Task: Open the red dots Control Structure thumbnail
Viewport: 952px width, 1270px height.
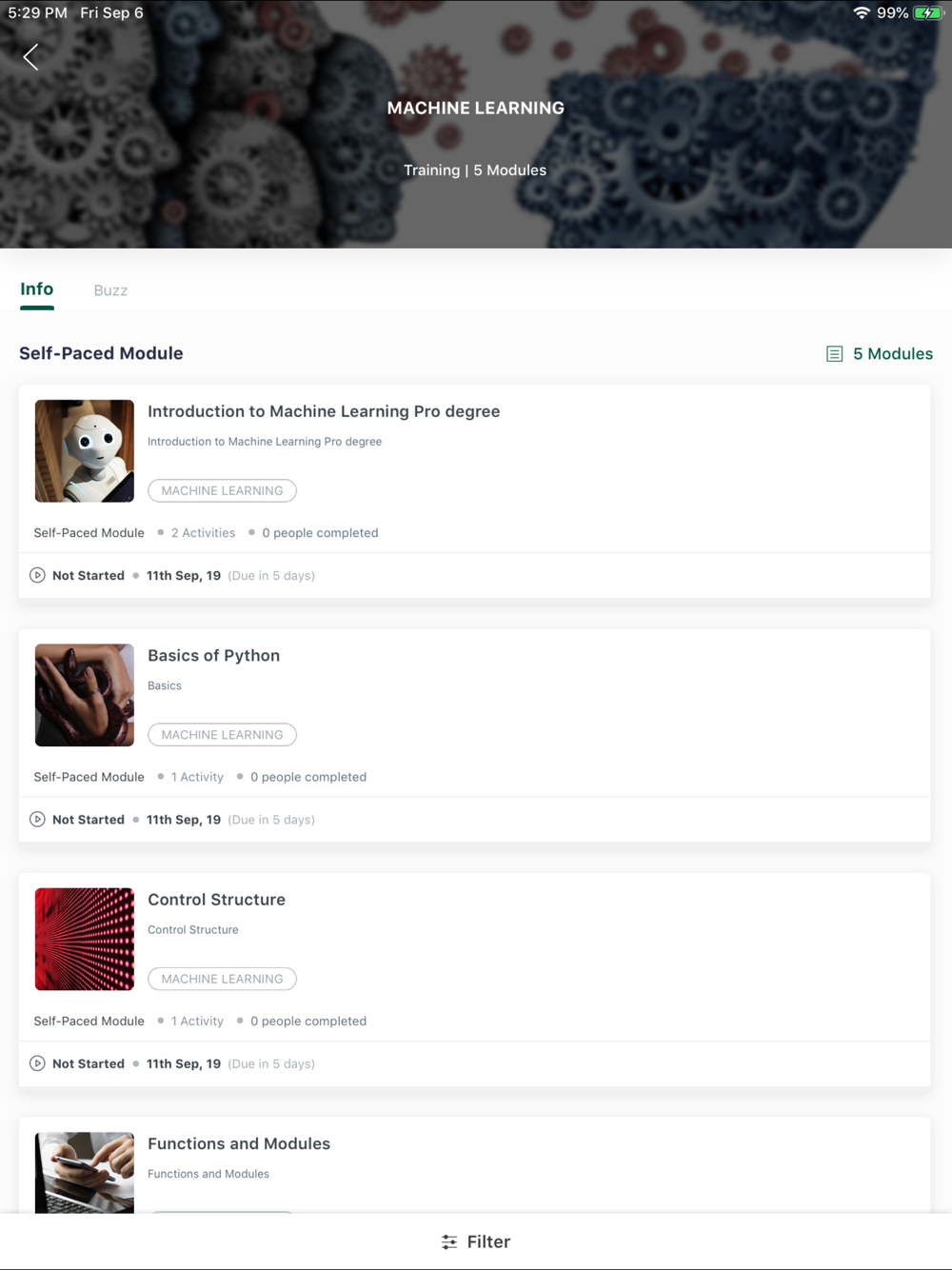Action: (x=85, y=939)
